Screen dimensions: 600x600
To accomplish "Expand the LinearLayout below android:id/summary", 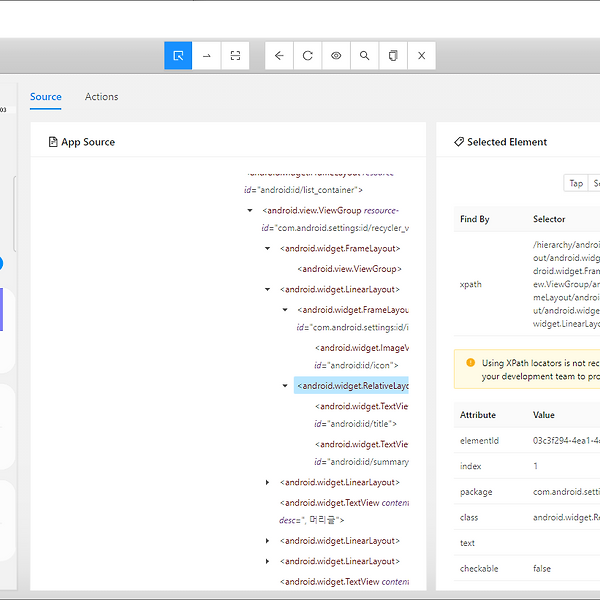I will click(267, 483).
